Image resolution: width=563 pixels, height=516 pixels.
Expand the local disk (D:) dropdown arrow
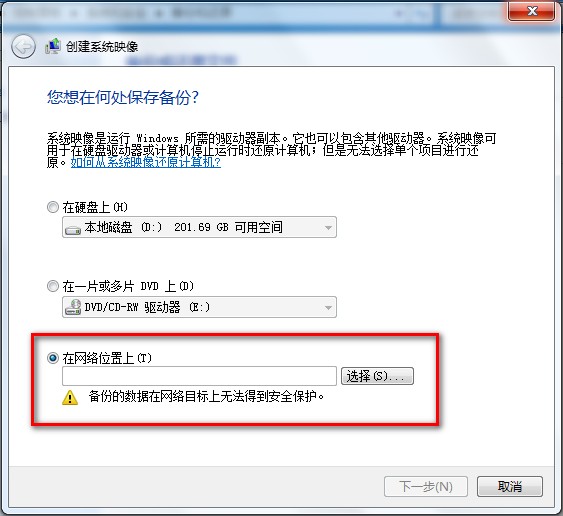point(328,228)
